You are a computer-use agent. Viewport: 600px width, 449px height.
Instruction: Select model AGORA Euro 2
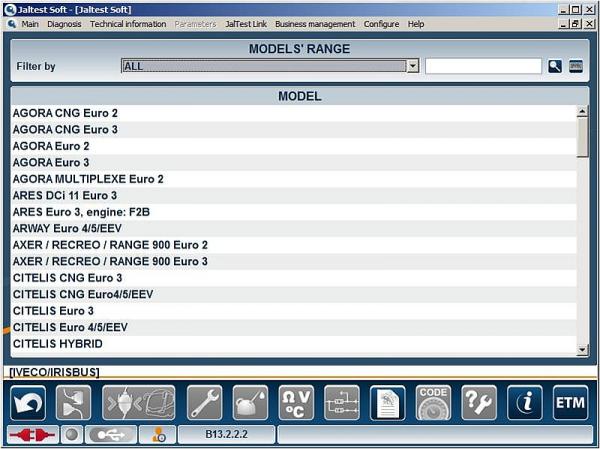tap(294, 146)
